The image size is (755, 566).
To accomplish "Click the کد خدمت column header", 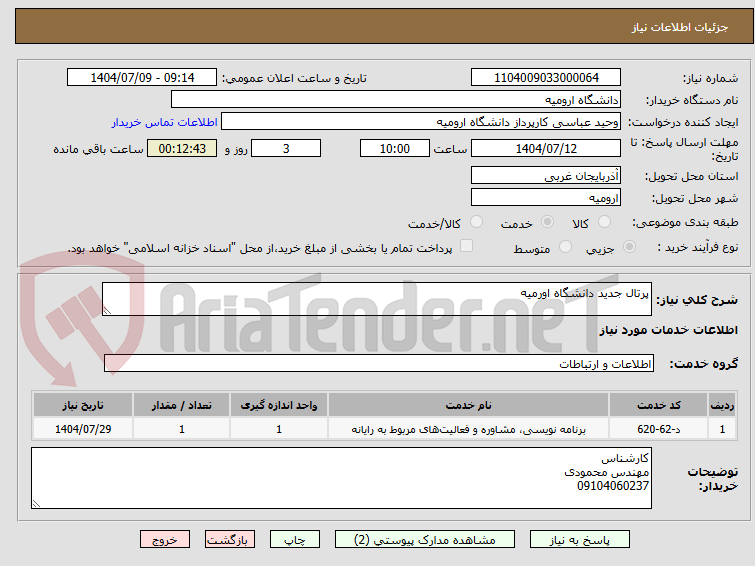I will (x=659, y=405).
